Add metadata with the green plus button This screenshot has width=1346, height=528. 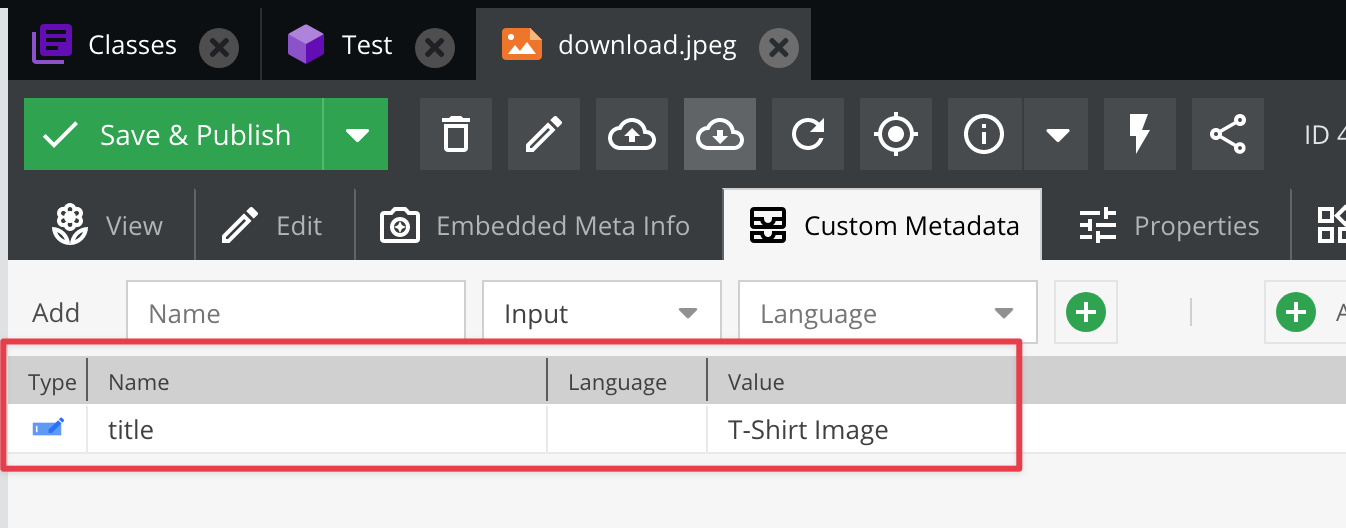[x=1086, y=313]
